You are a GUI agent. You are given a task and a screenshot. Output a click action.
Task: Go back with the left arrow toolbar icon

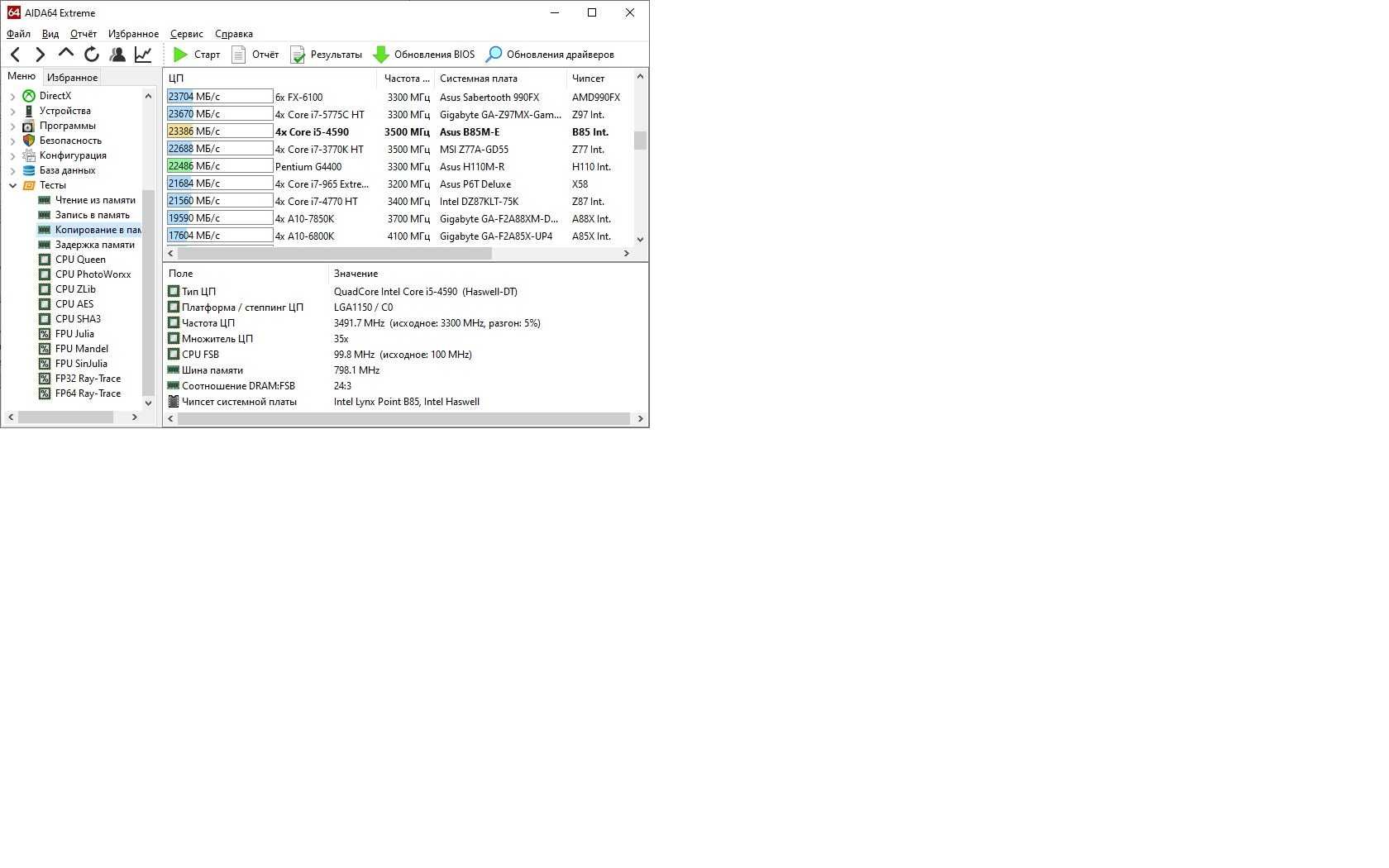click(x=16, y=55)
